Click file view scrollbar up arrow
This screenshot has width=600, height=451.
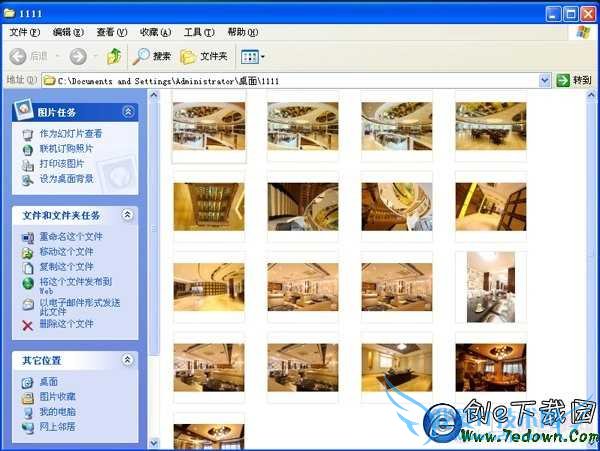592,95
